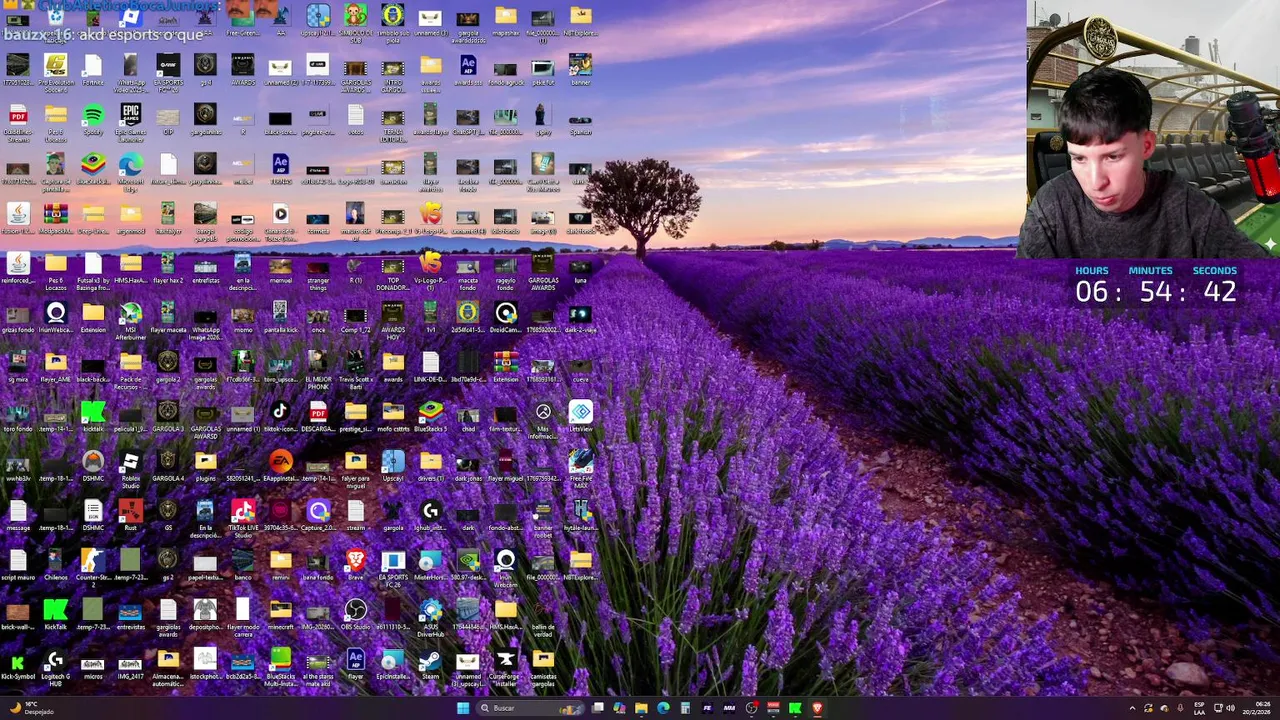This screenshot has height=720, width=1280.
Task: Select the Roblox Studio shortcut
Action: point(130,468)
